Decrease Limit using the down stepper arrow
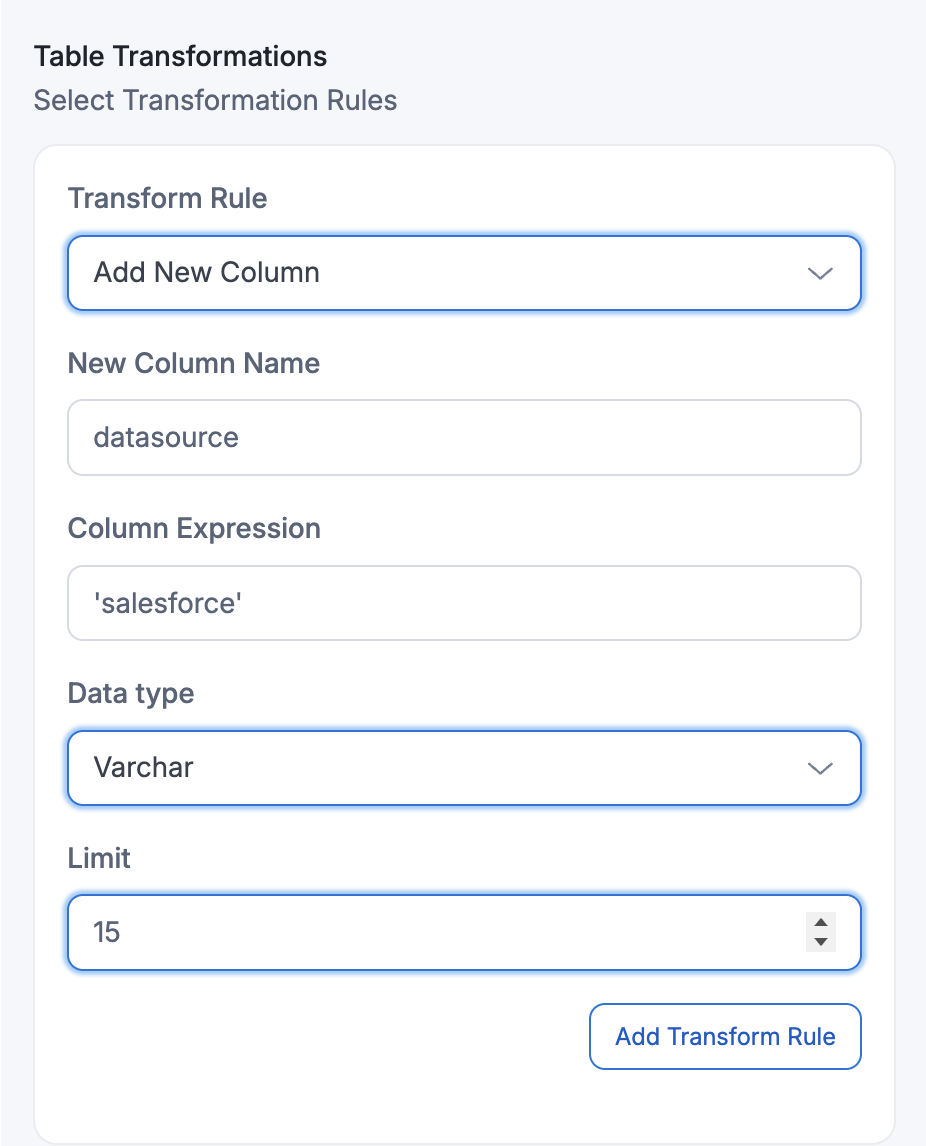 [x=820, y=942]
